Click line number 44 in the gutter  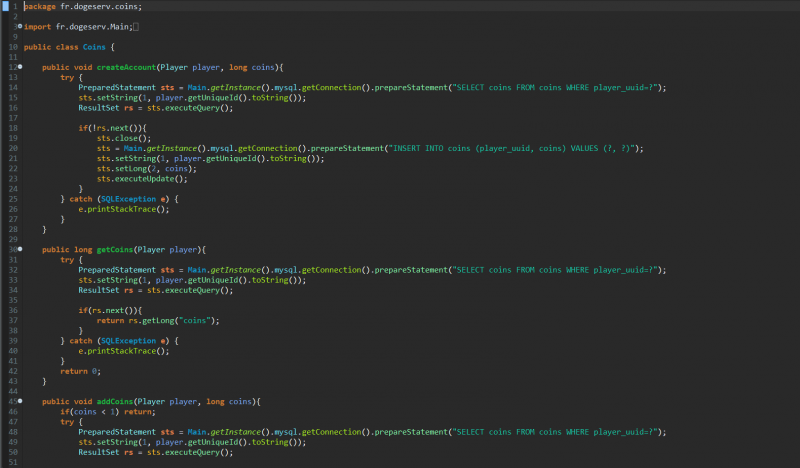13,391
